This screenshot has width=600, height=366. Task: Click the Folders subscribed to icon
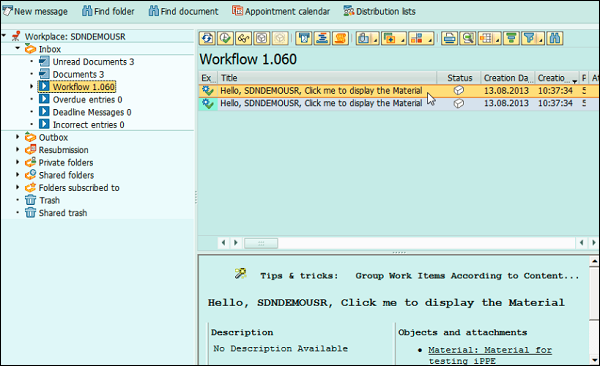(30, 188)
